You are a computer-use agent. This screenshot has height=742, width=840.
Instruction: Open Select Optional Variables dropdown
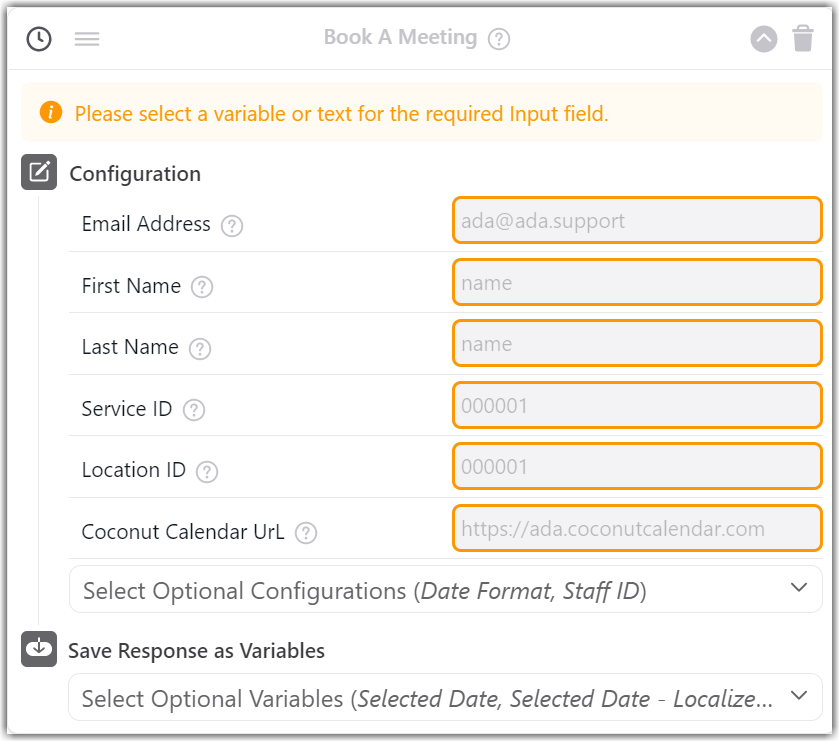(445, 698)
